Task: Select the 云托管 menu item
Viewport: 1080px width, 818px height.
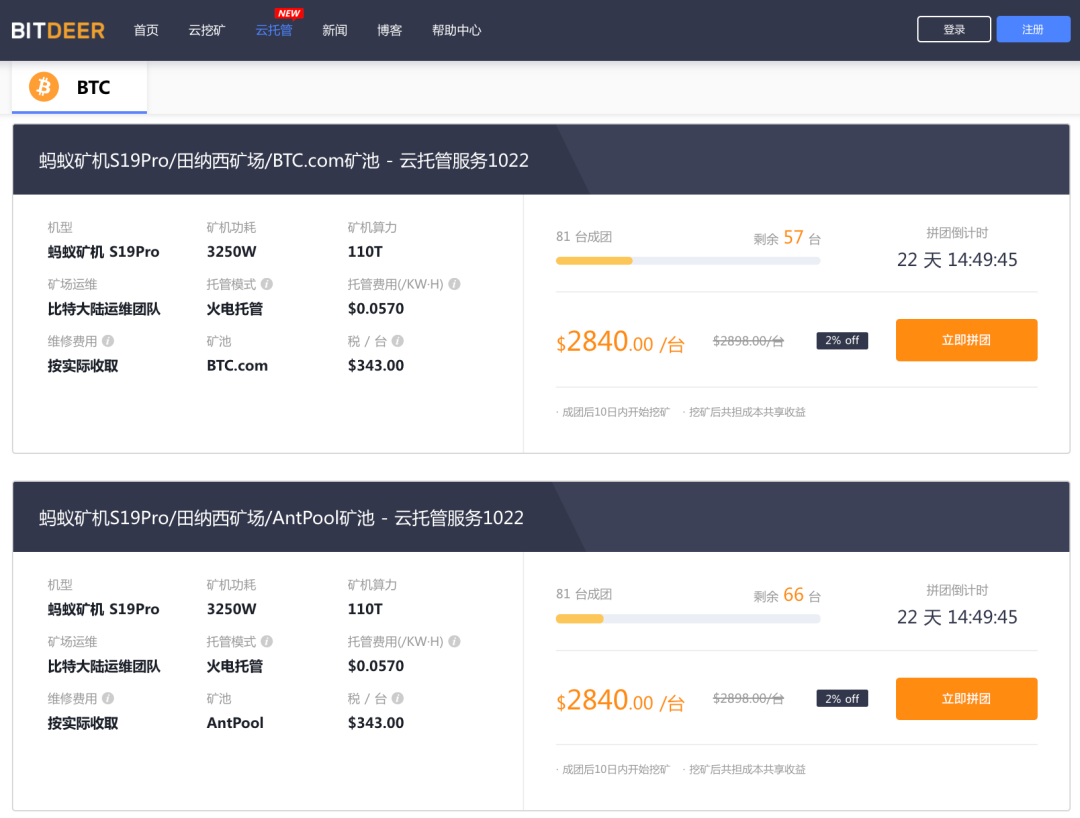Action: click(x=274, y=30)
